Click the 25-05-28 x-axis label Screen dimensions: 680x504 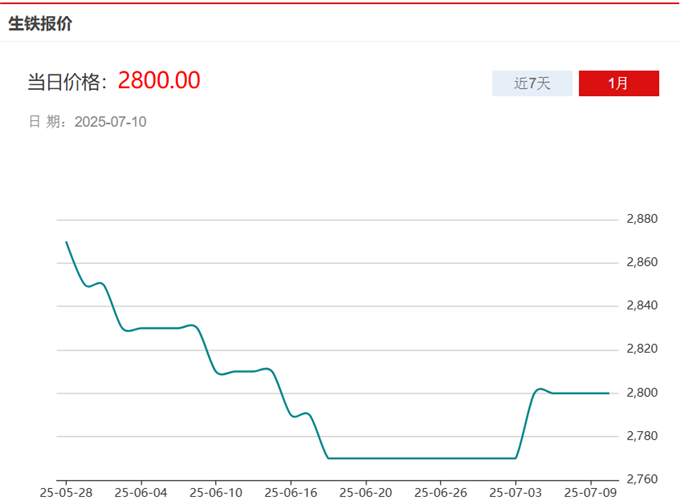[x=66, y=492]
